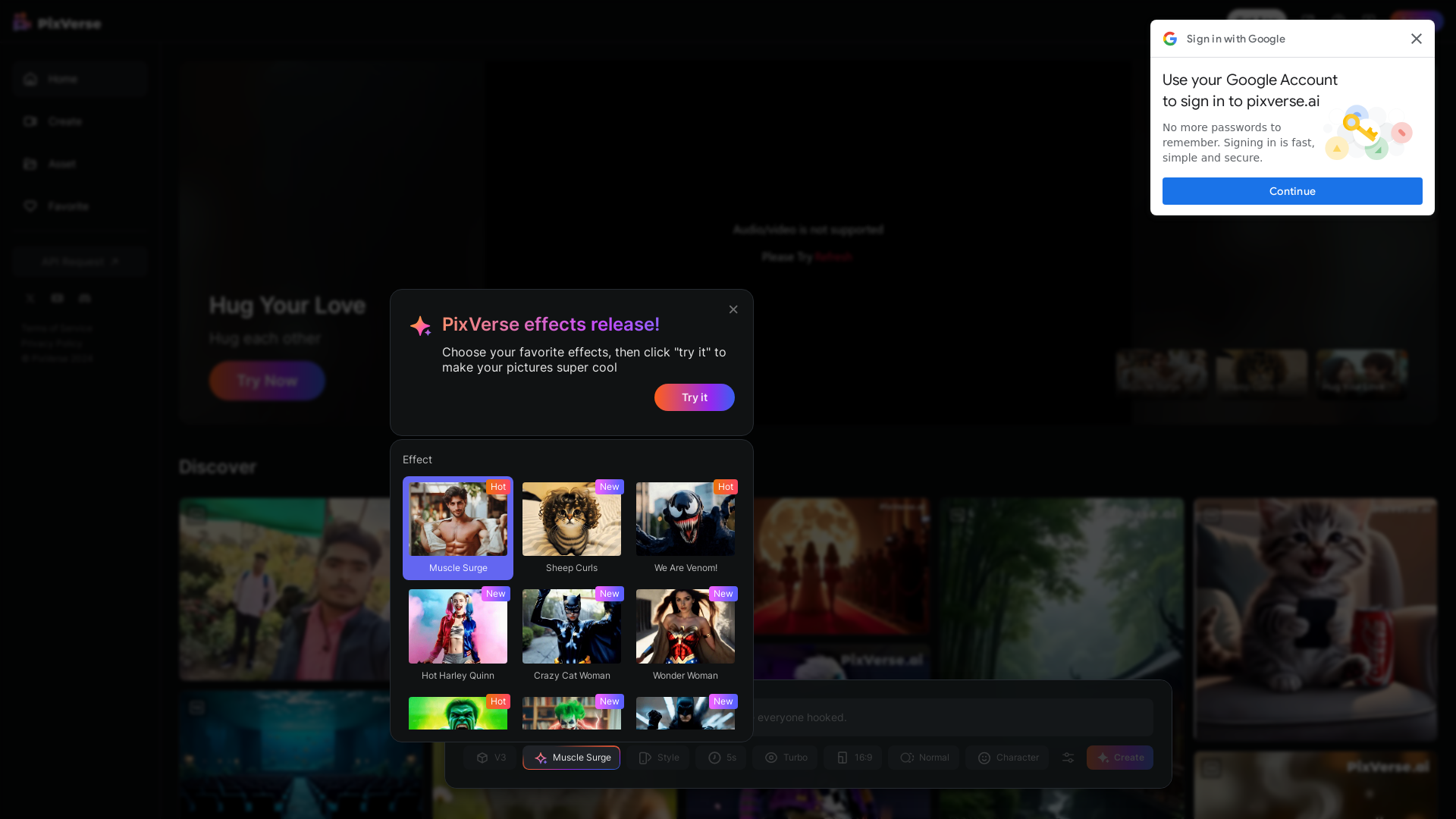Open the 16:9 aspect ratio dropdown

point(852,758)
